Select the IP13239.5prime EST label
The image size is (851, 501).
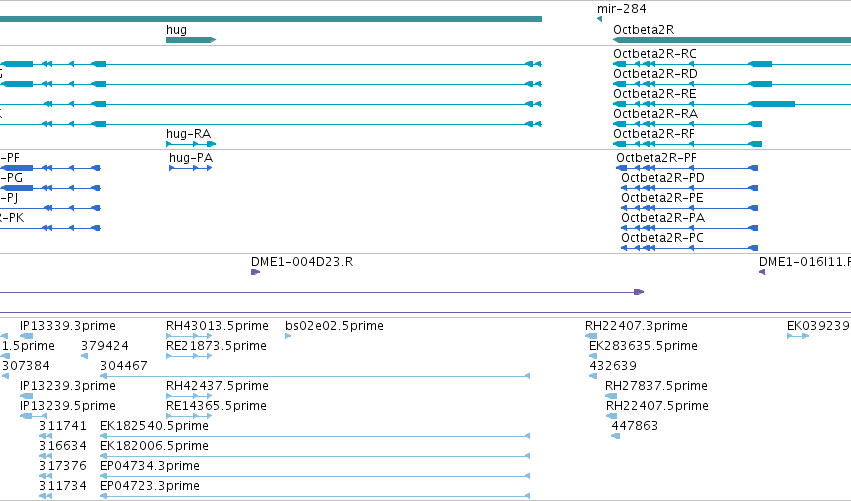68,407
